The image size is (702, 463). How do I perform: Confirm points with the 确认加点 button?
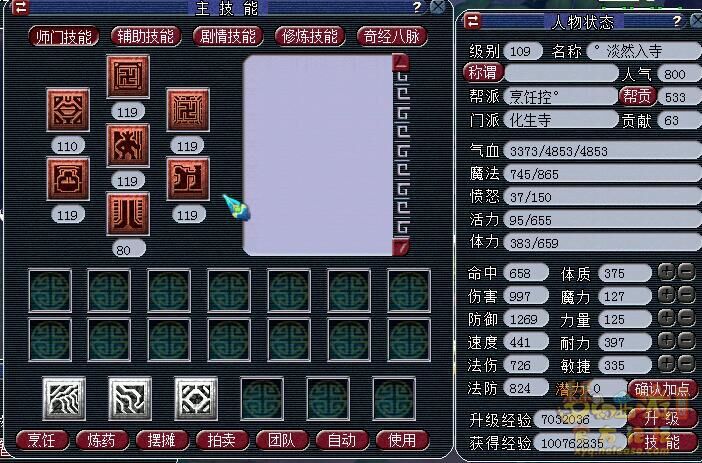[x=662, y=389]
